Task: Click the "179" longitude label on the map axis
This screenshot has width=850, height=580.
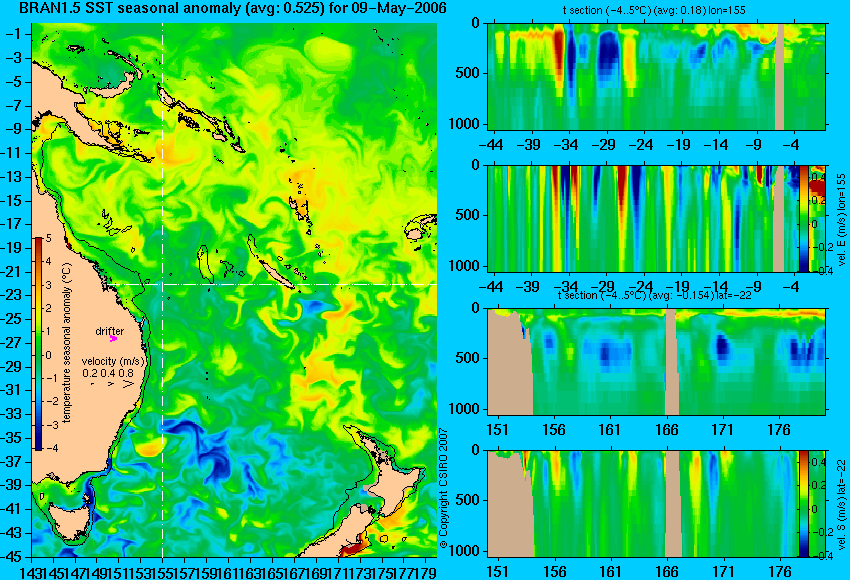Action: 428,572
